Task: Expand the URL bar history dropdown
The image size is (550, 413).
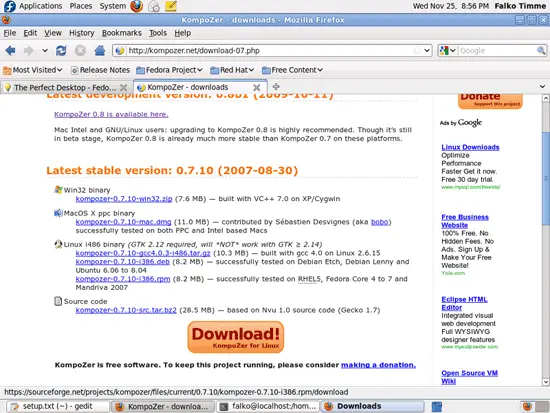Action: point(427,51)
